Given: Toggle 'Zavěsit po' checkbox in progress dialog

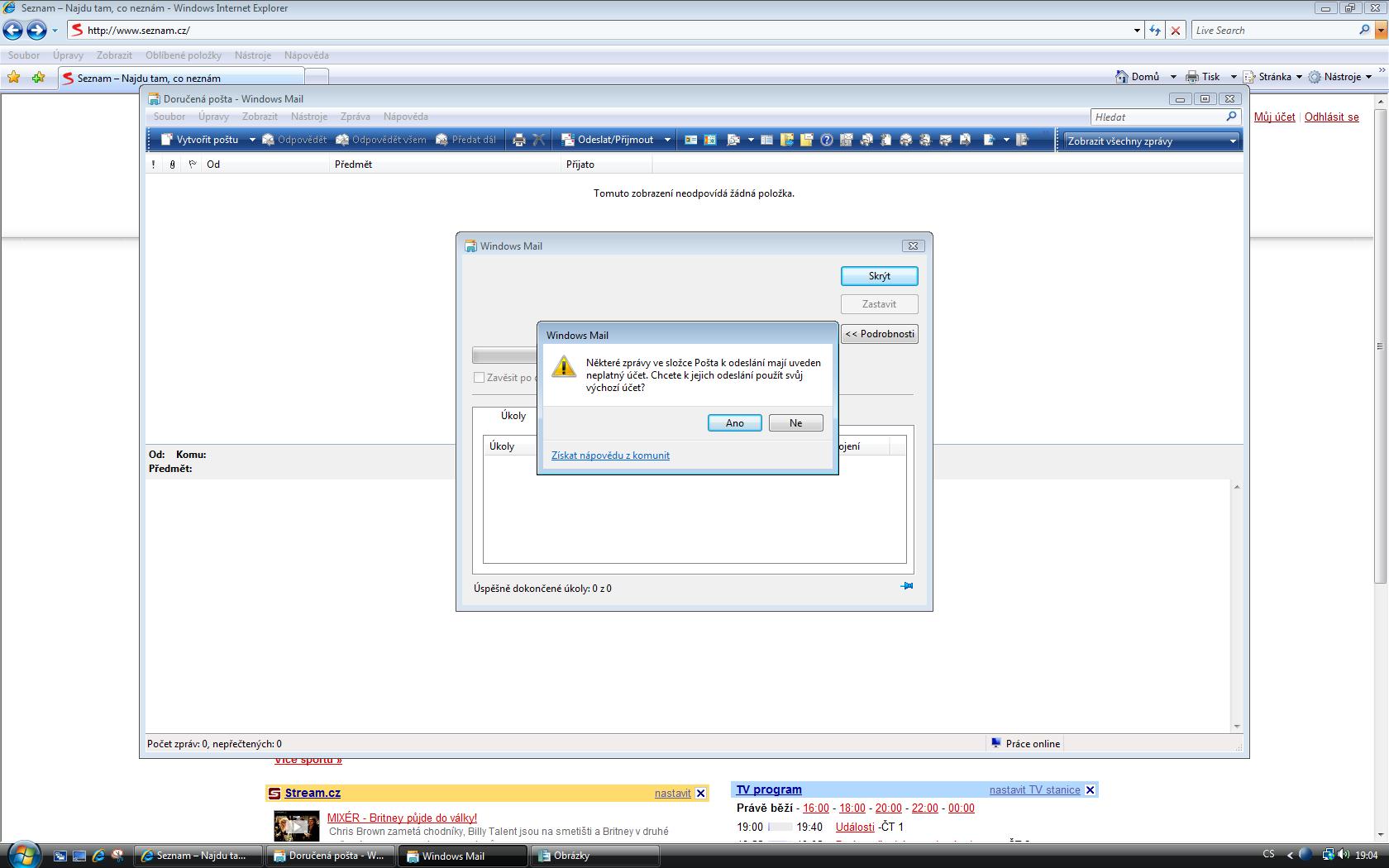Looking at the screenshot, I should click(x=479, y=378).
